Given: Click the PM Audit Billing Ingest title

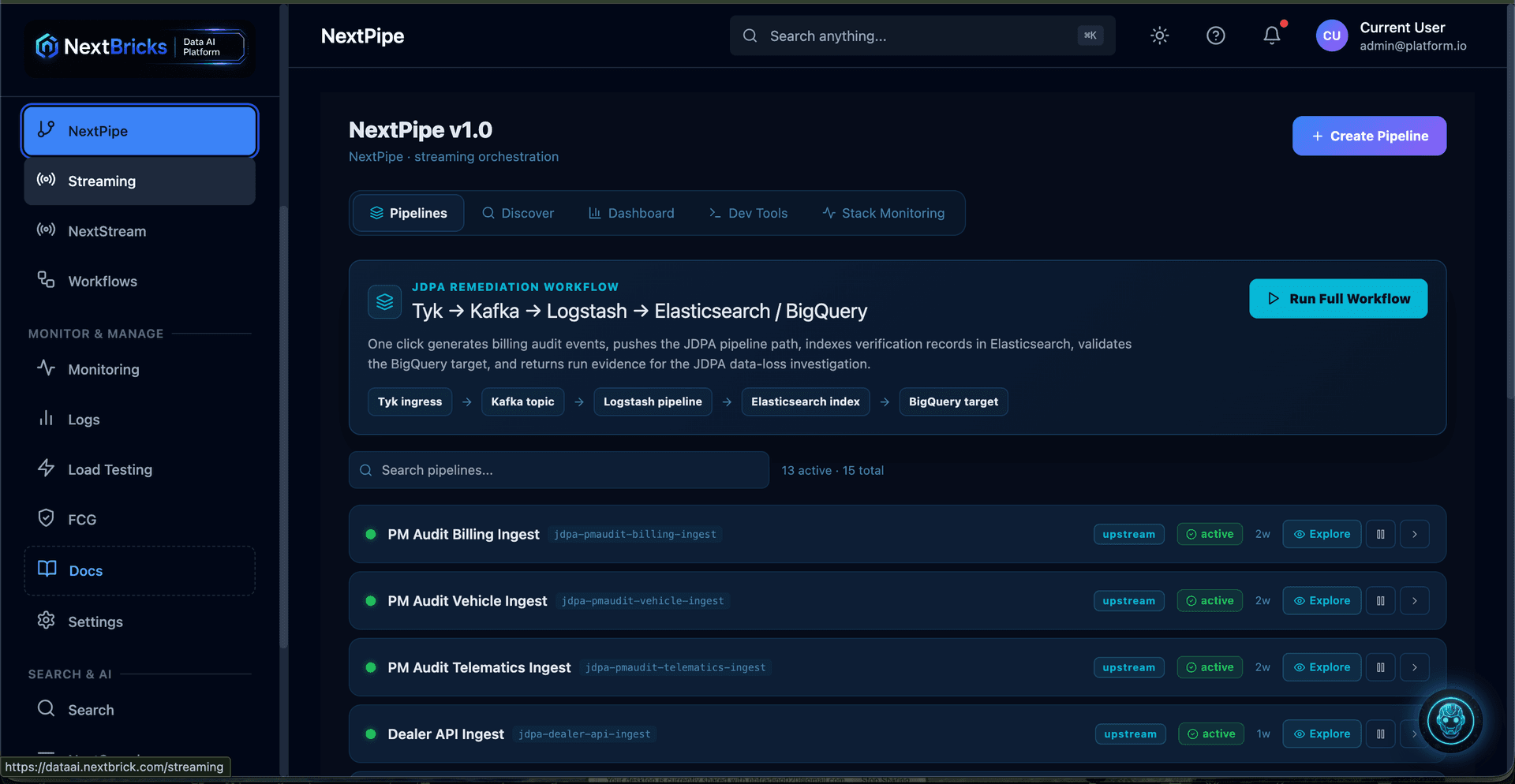Looking at the screenshot, I should coord(463,534).
